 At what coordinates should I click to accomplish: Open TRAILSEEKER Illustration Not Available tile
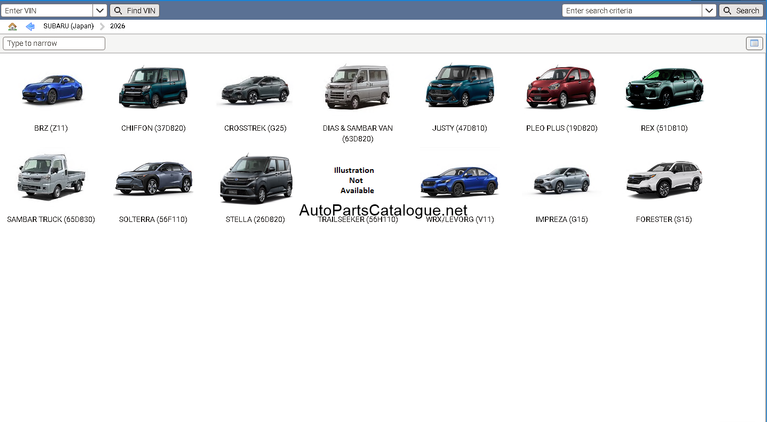355,180
